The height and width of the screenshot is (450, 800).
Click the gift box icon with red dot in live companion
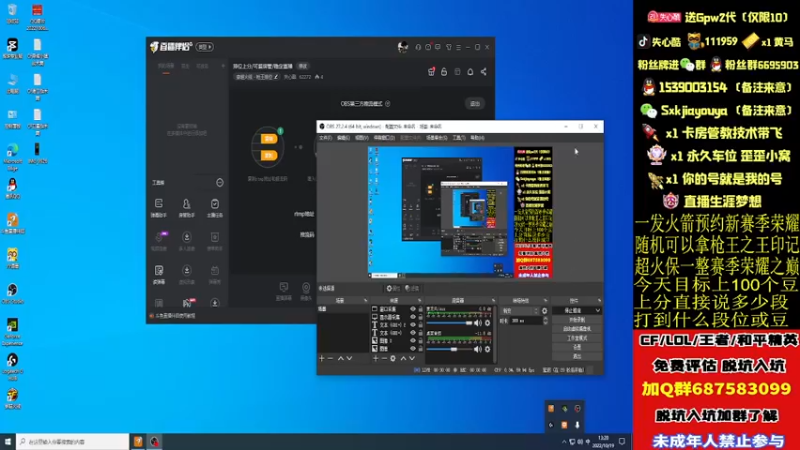pos(431,72)
